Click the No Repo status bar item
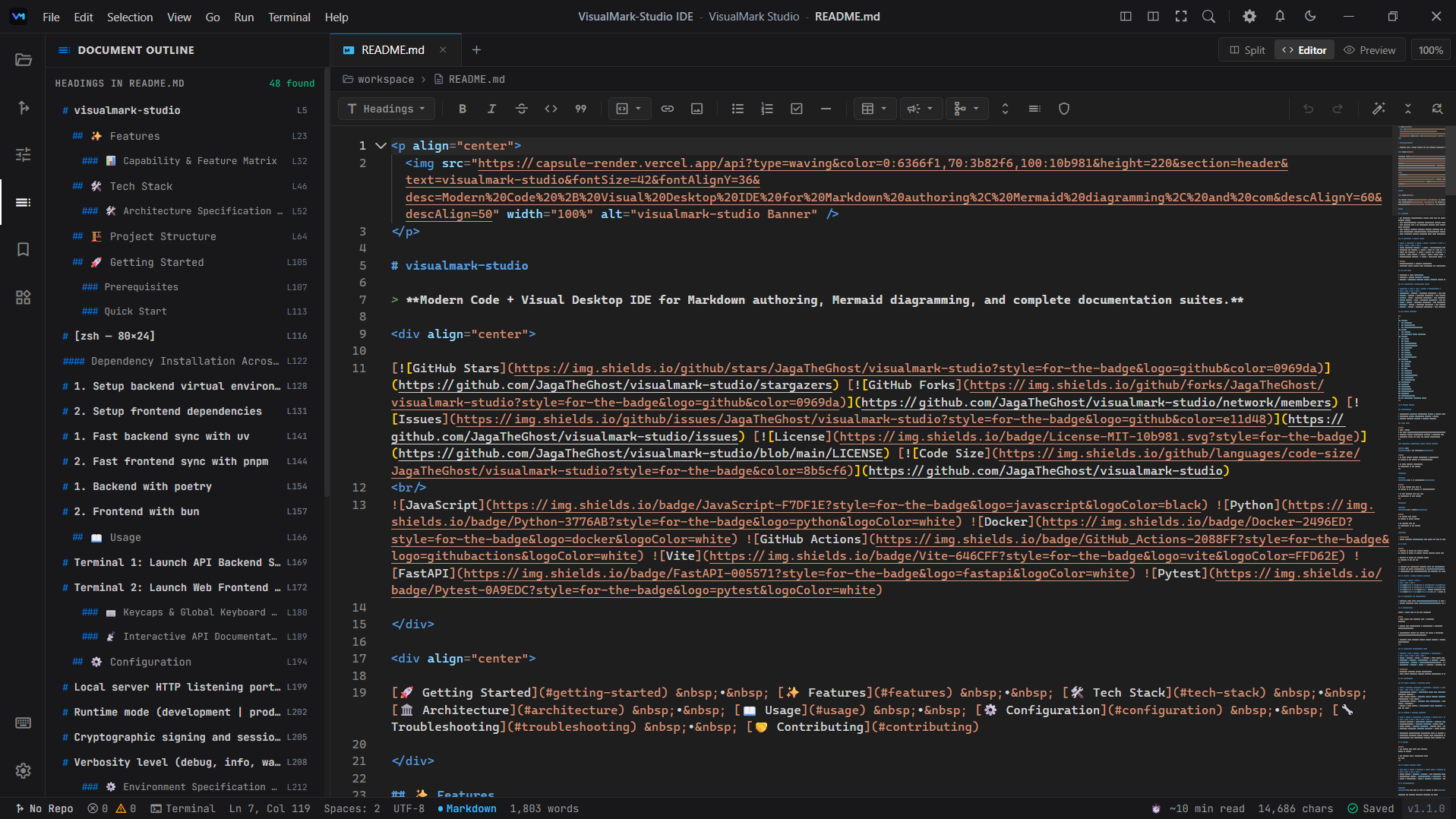Viewport: 1456px width, 819px height. [x=44, y=808]
